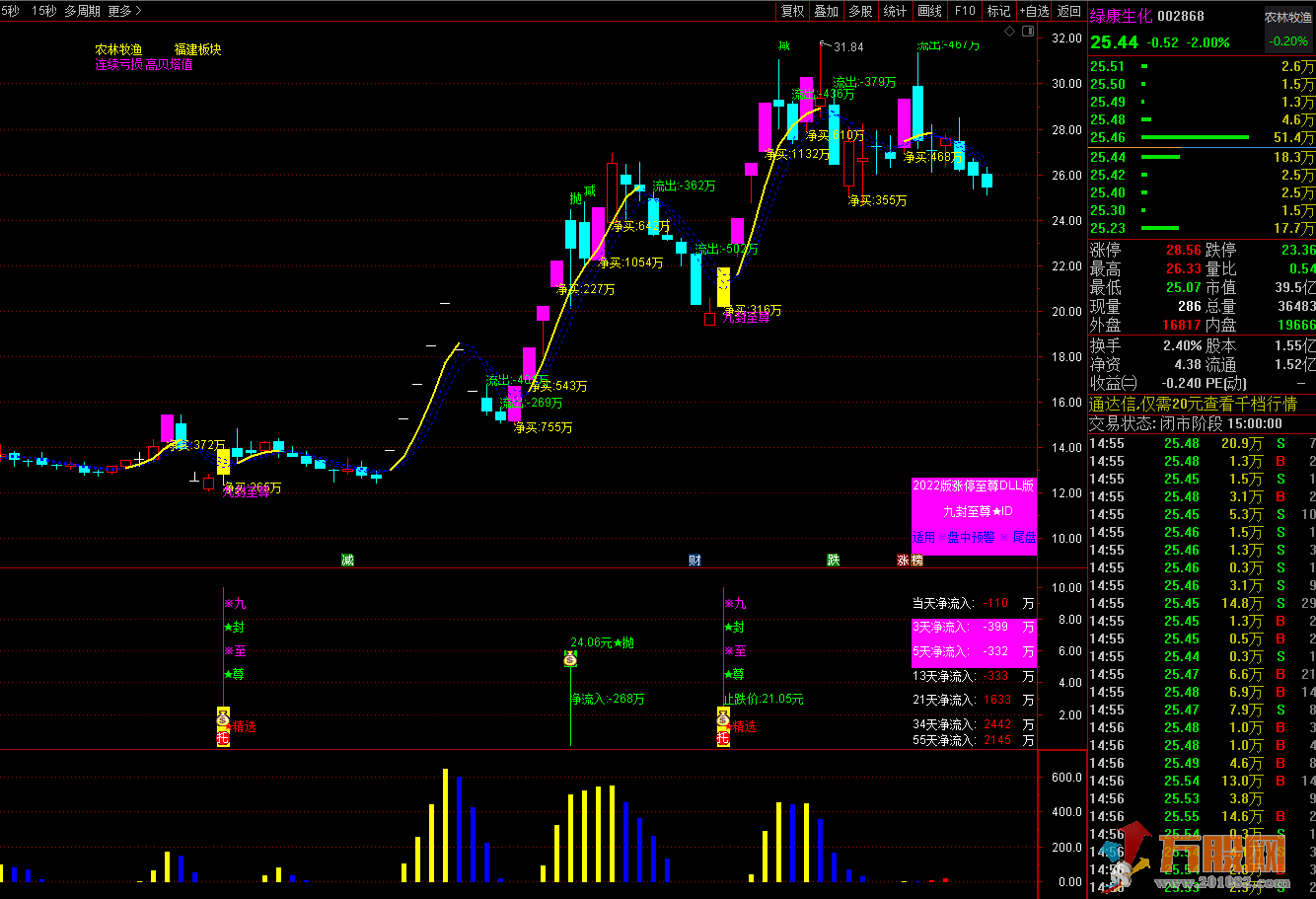Open the 多股 multi-stock view
The width and height of the screenshot is (1316, 899).
[x=860, y=11]
